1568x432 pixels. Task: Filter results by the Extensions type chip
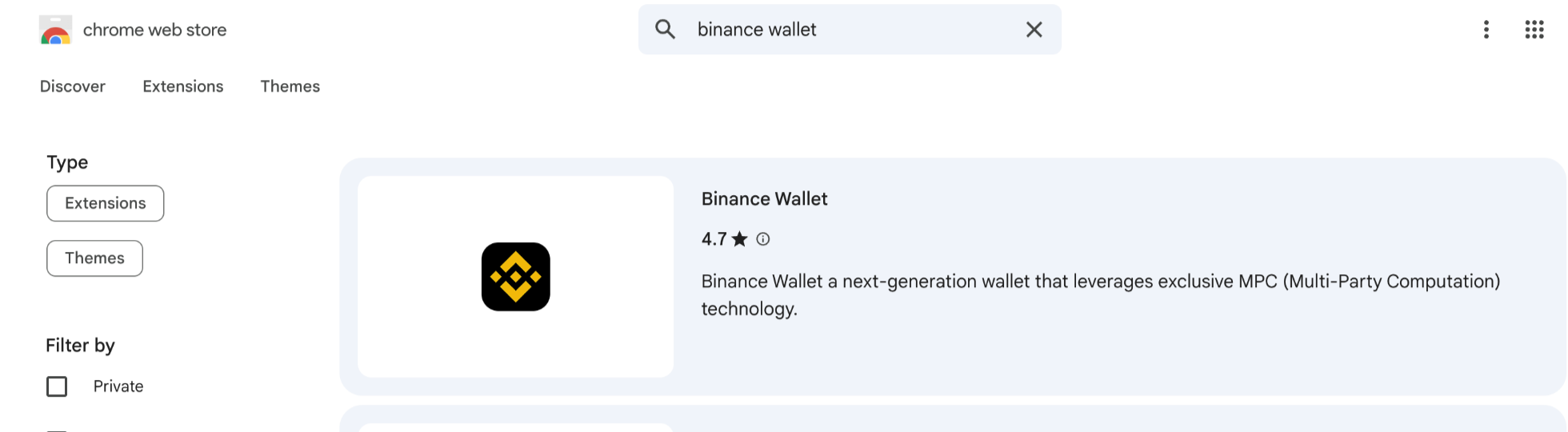106,203
